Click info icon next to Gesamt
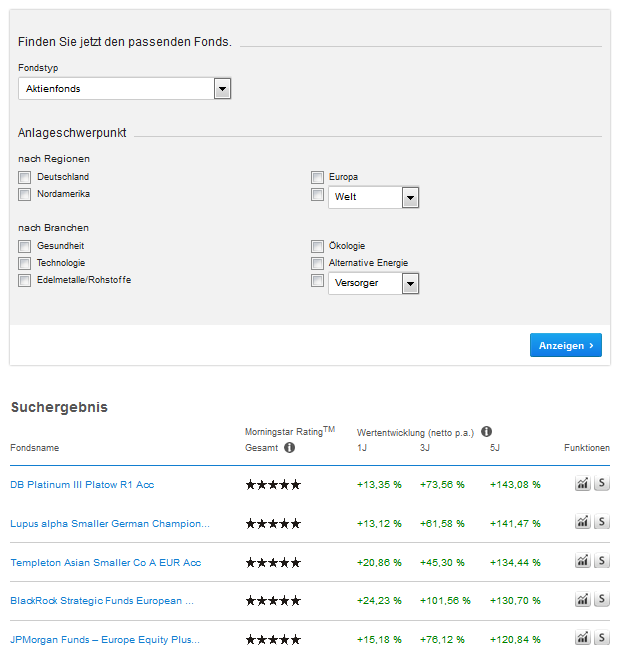Viewport: 619px width, 654px height. tap(289, 448)
